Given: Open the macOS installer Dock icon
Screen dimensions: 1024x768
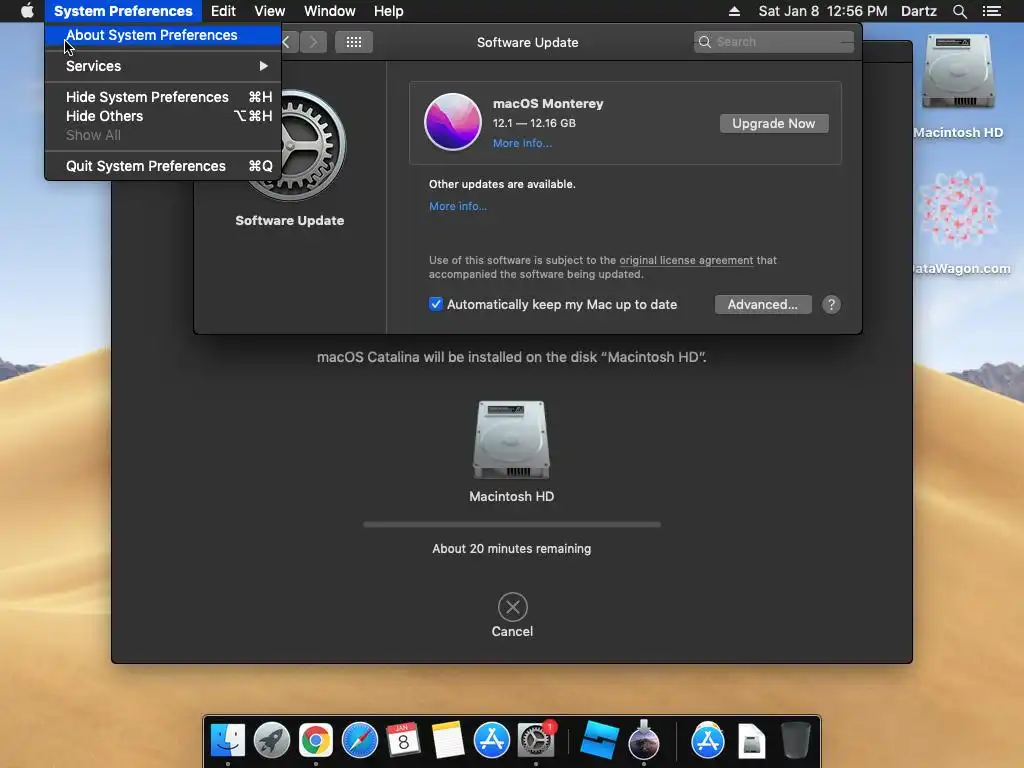Looking at the screenshot, I should [644, 741].
